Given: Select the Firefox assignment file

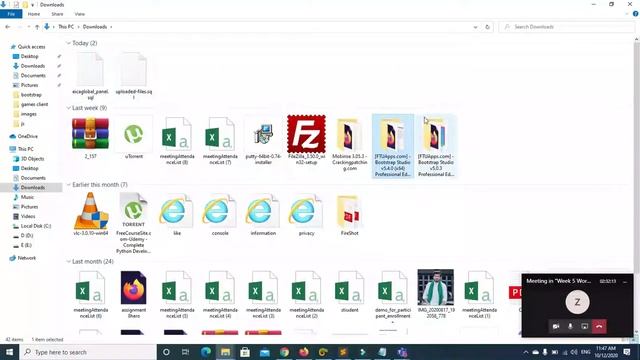Looking at the screenshot, I should (133, 294).
